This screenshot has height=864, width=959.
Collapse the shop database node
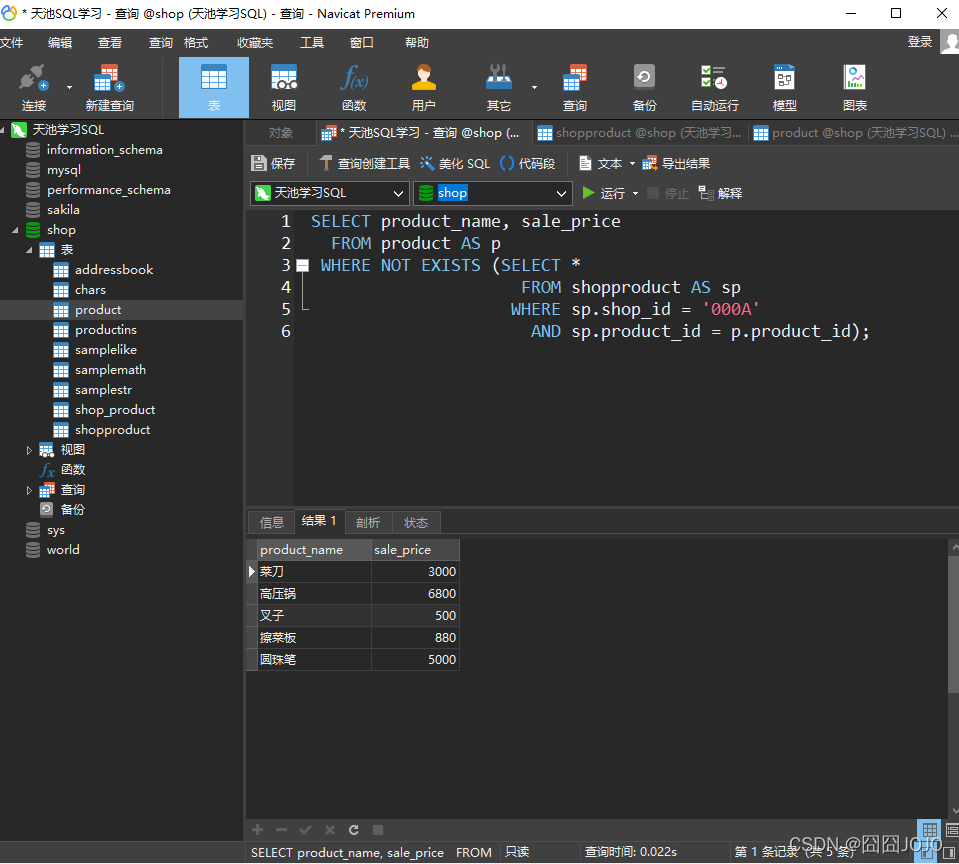[x=15, y=231]
